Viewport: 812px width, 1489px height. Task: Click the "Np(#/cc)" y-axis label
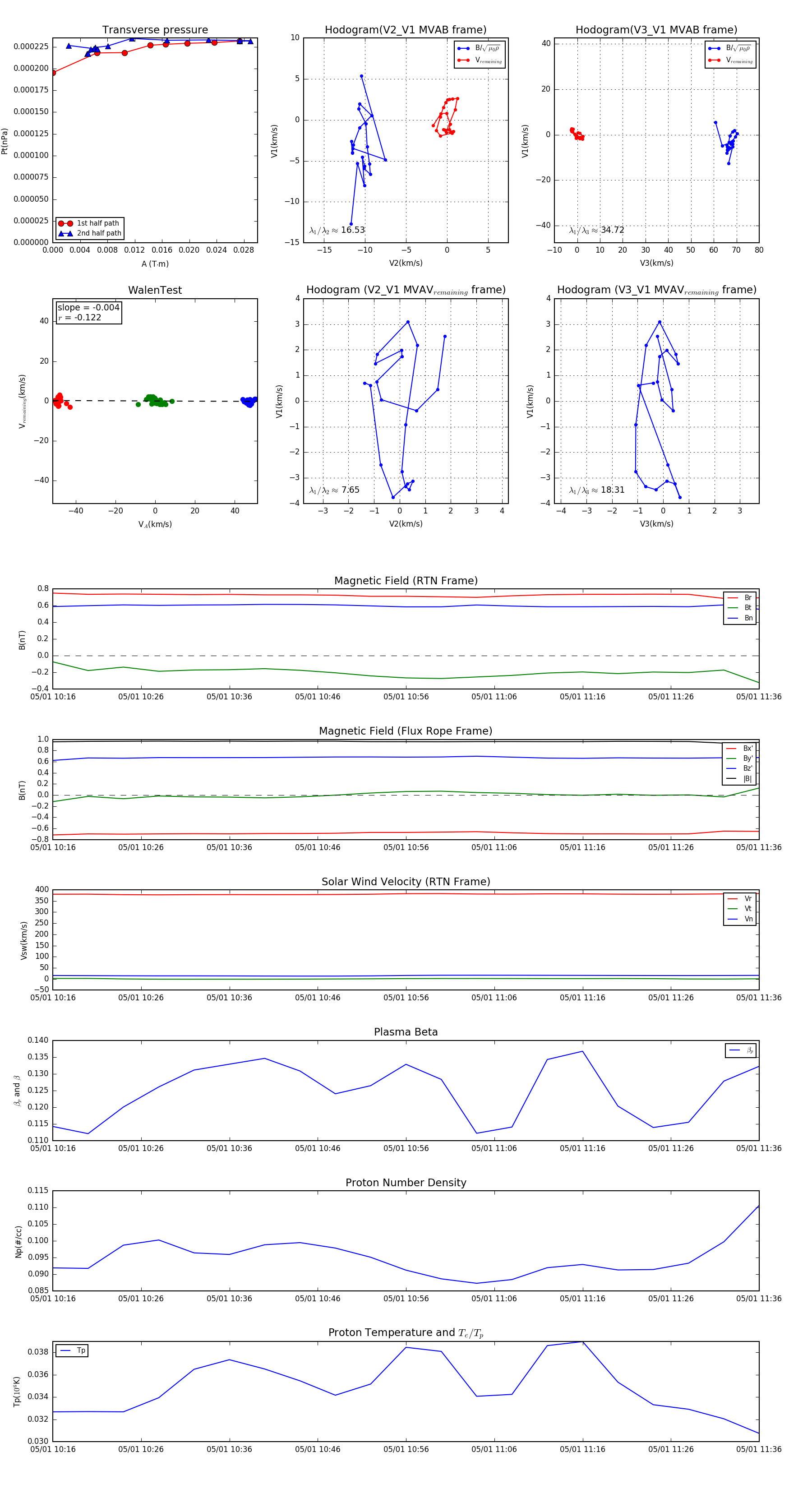click(x=18, y=1242)
